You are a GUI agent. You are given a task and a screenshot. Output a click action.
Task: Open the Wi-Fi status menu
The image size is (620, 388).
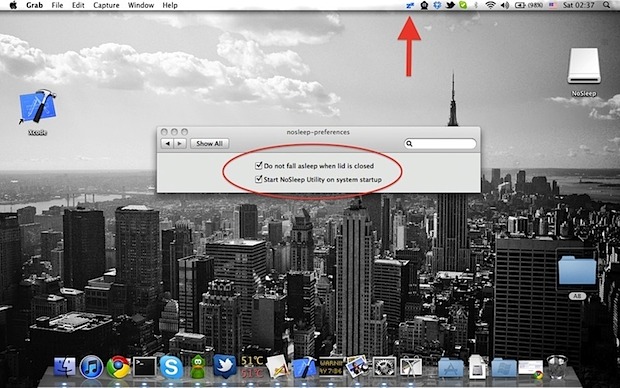coord(490,5)
